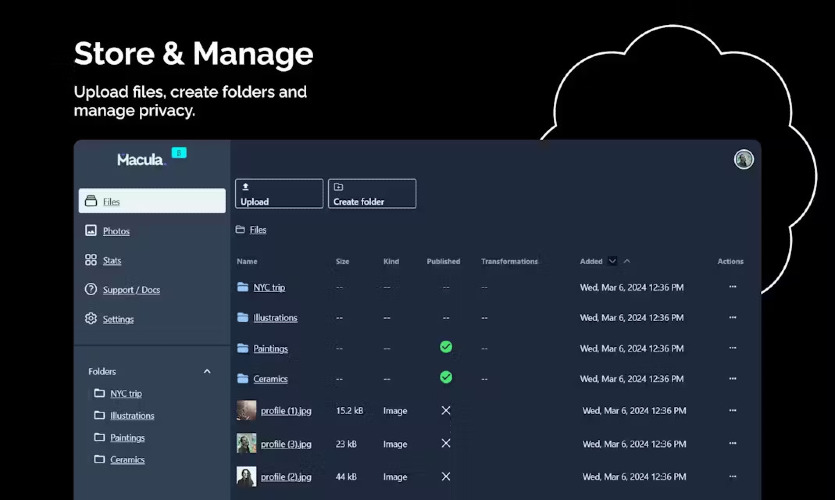The height and width of the screenshot is (500, 835).
Task: Open the Stats section in sidebar
Action: (112, 260)
